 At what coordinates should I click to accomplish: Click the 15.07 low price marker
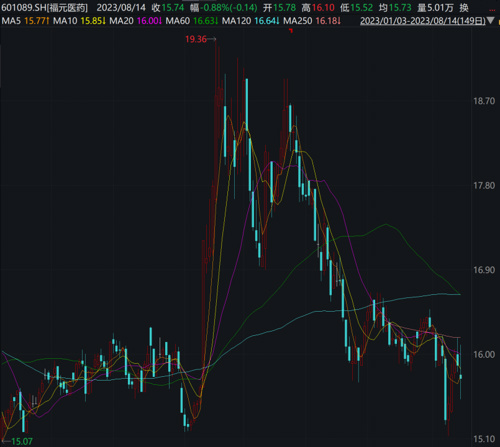(22, 442)
